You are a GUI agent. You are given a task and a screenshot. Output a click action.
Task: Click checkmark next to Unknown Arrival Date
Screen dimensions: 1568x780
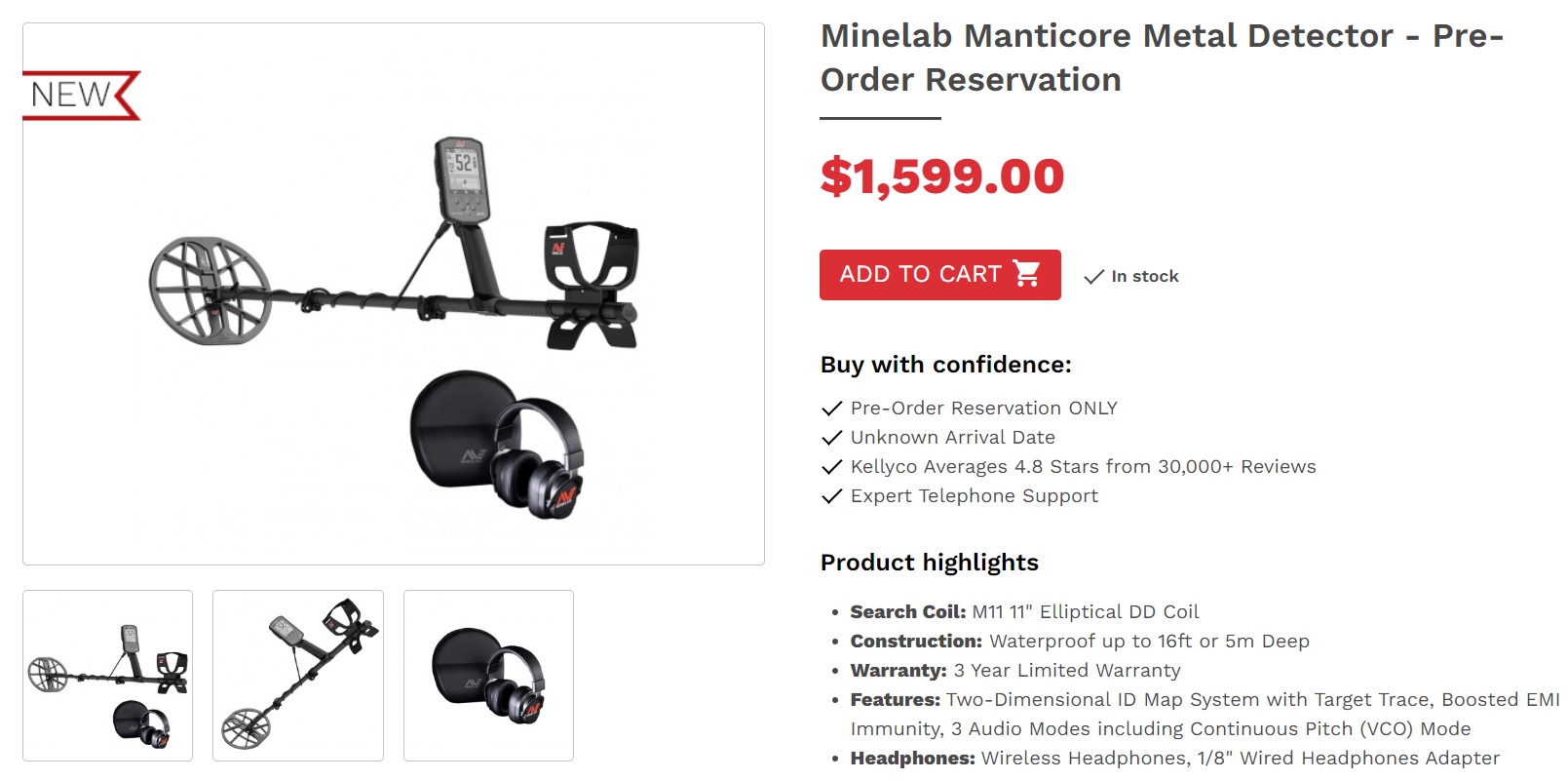pos(831,438)
